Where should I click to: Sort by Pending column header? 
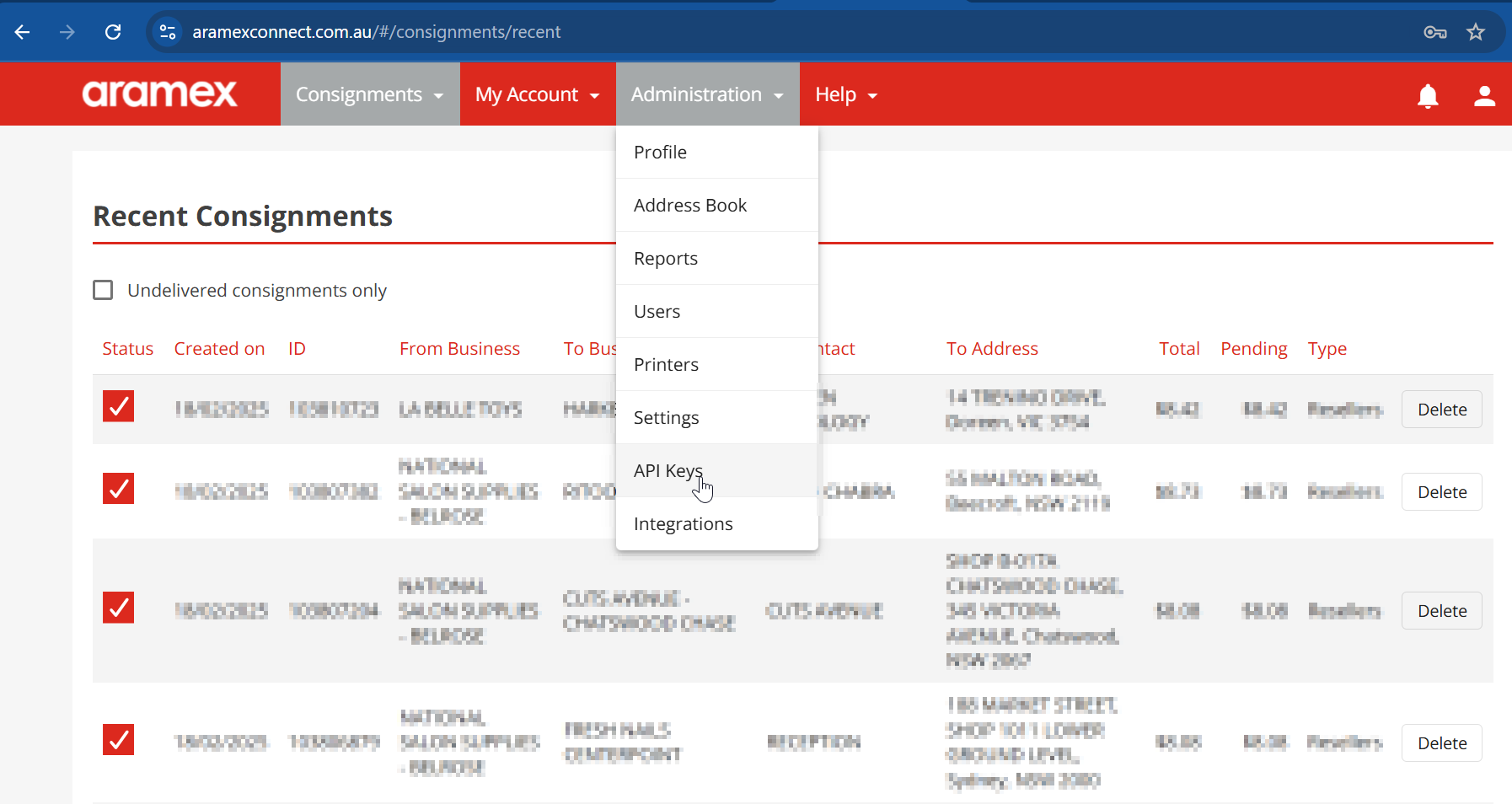pyautogui.click(x=1253, y=349)
